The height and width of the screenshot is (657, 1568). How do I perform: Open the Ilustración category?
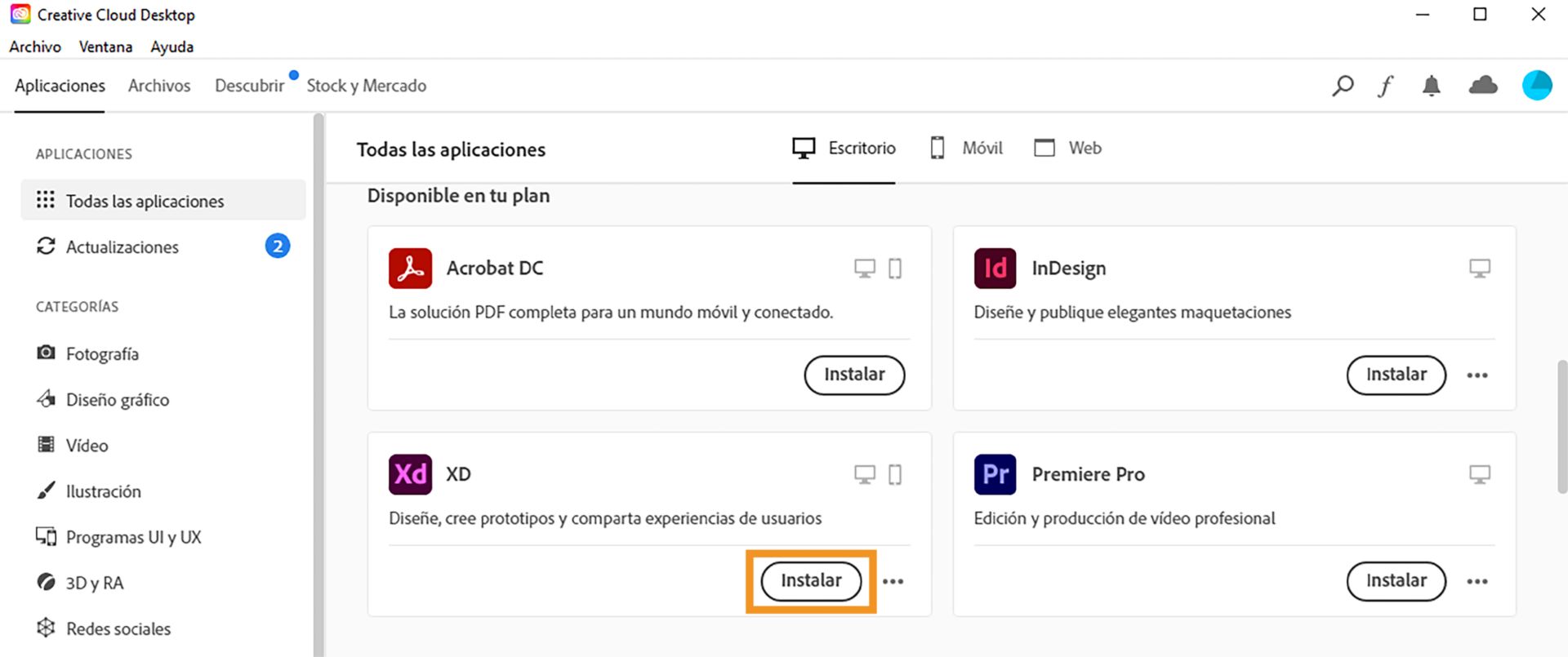[x=89, y=491]
